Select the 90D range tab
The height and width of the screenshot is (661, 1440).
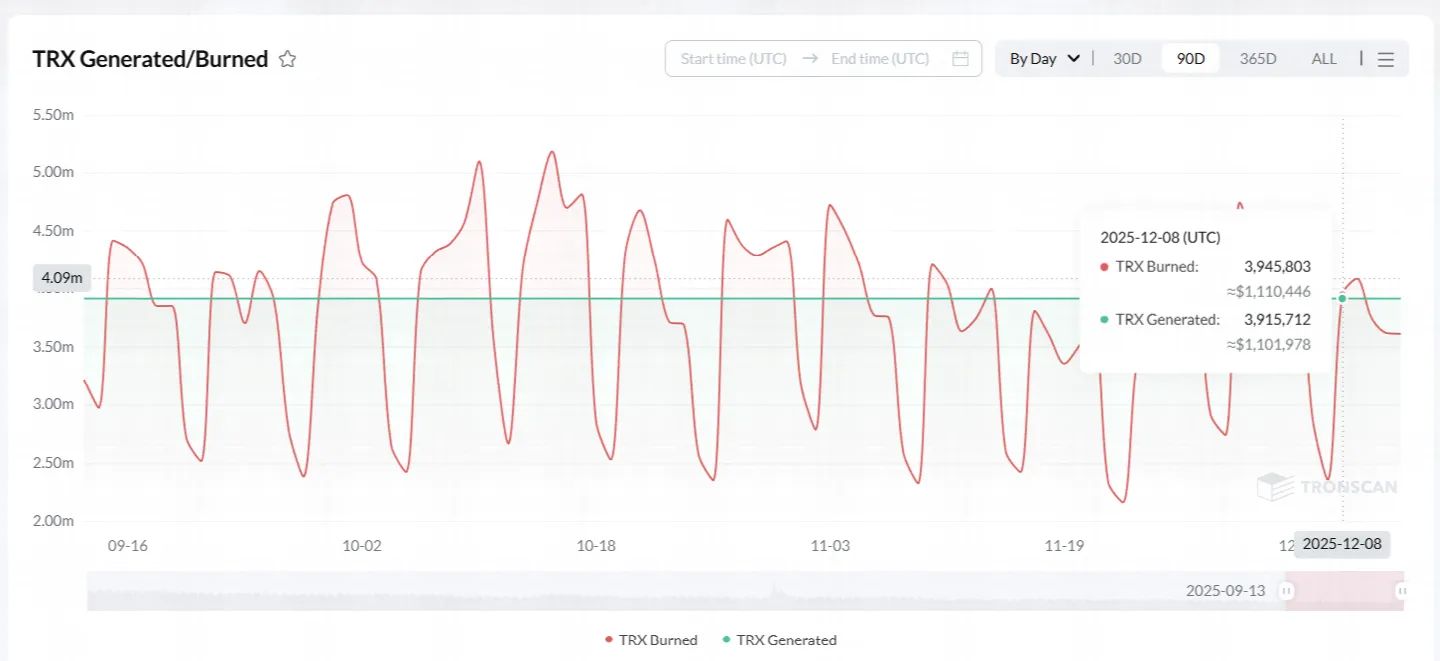click(1191, 59)
